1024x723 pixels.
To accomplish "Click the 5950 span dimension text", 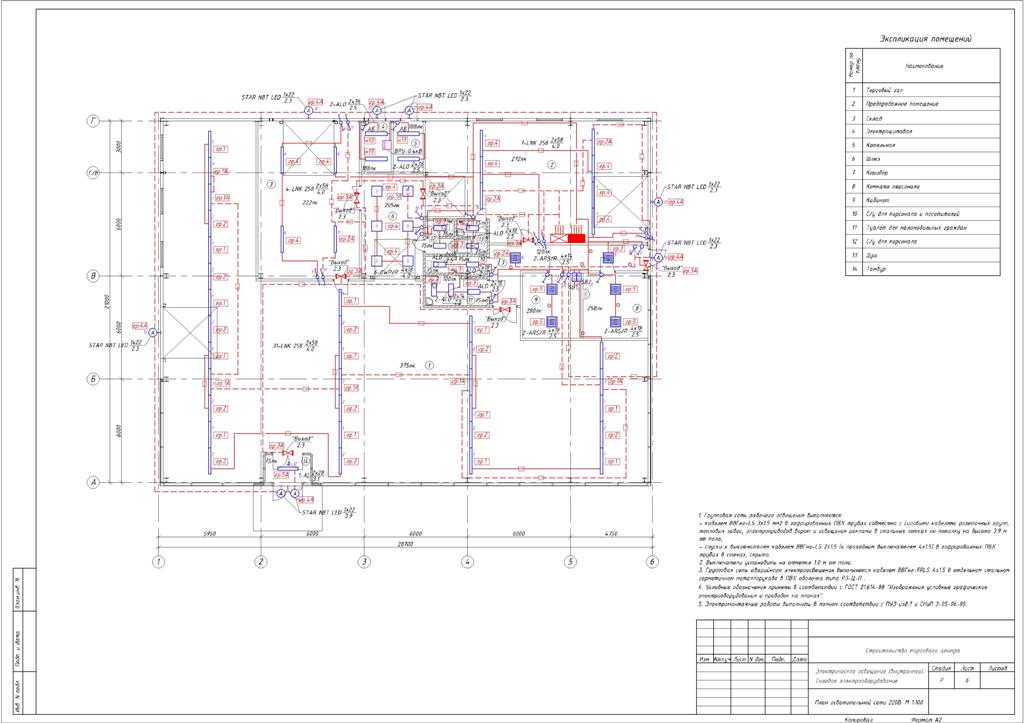I will pos(209,534).
